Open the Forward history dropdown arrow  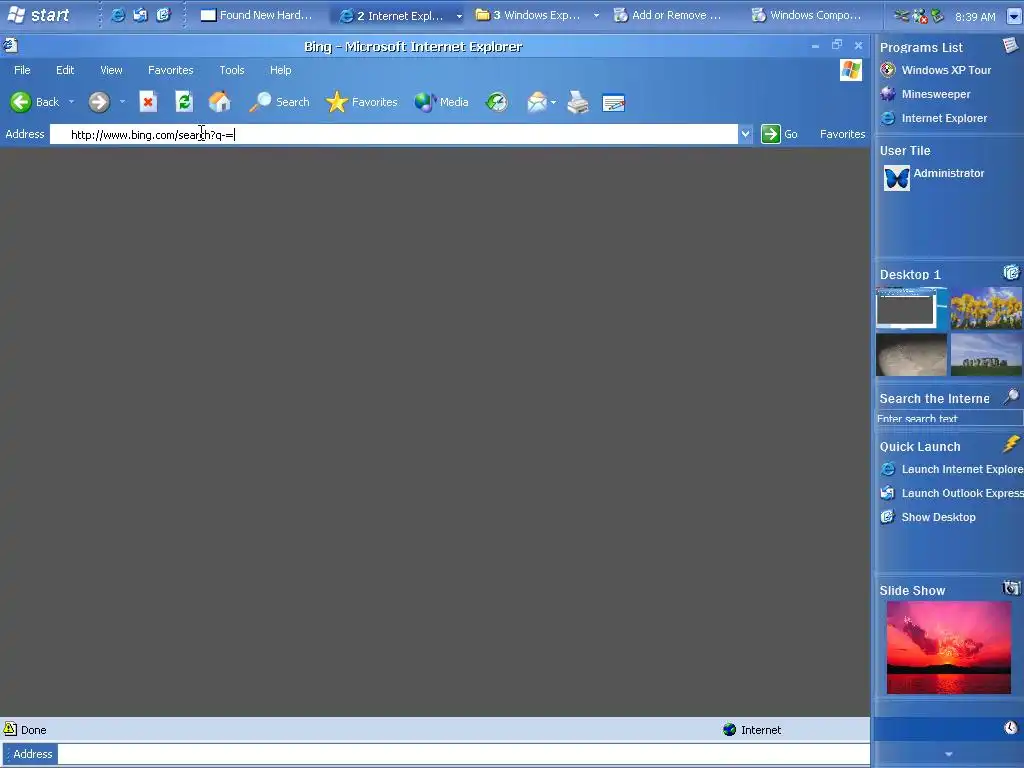(122, 102)
